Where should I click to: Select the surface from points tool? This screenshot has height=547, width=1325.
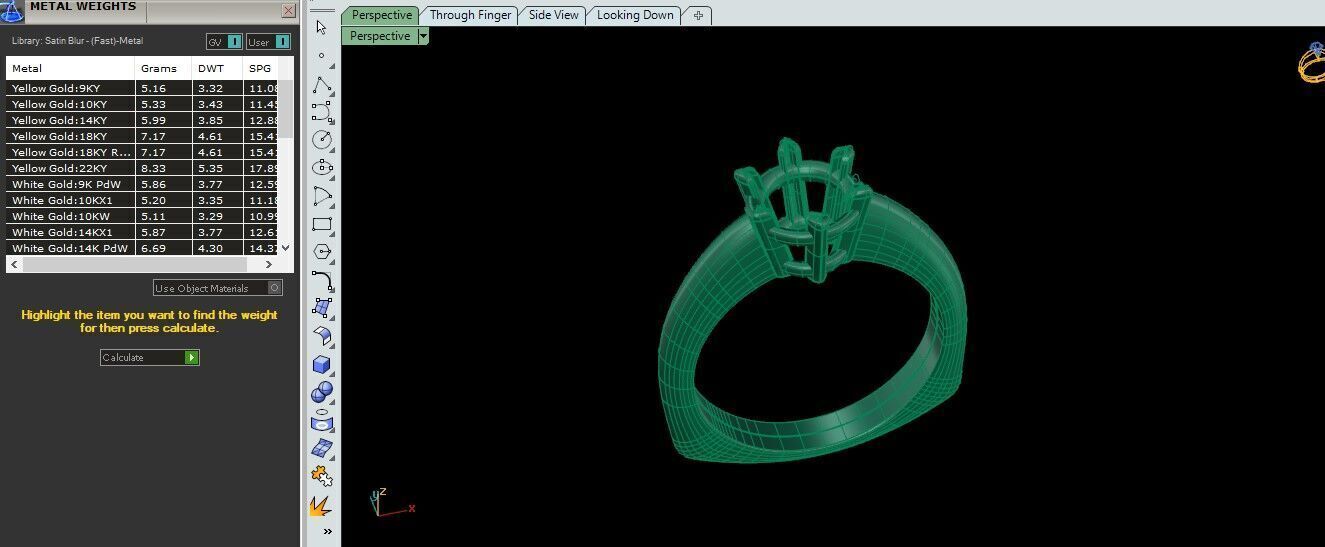(321, 308)
